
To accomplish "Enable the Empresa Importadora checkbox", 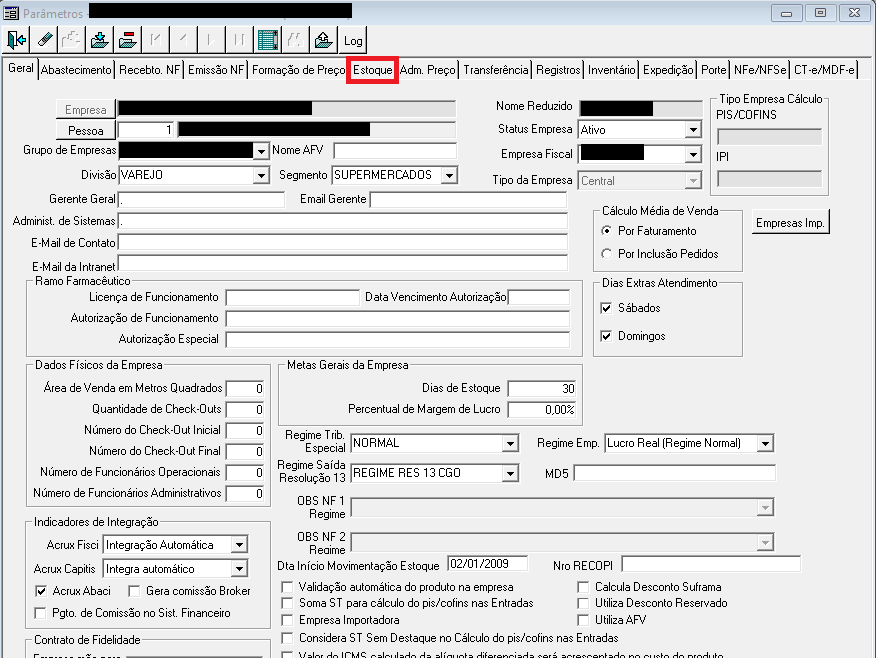I will [x=287, y=620].
